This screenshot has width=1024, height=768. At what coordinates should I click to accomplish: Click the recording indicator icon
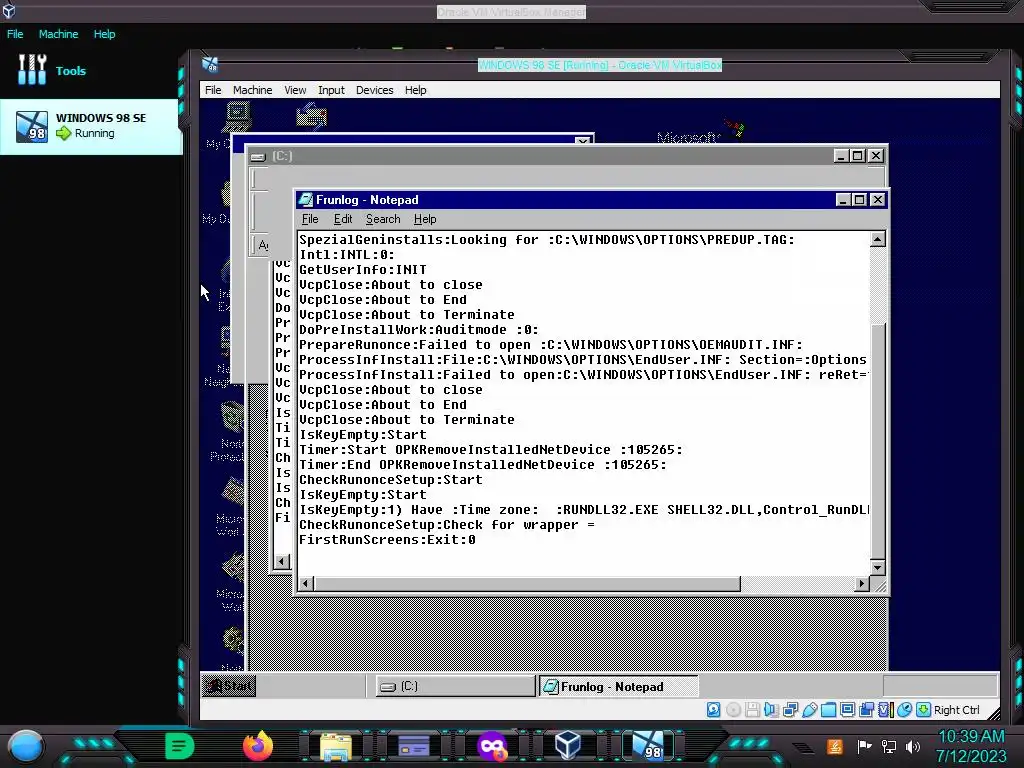(x=867, y=710)
